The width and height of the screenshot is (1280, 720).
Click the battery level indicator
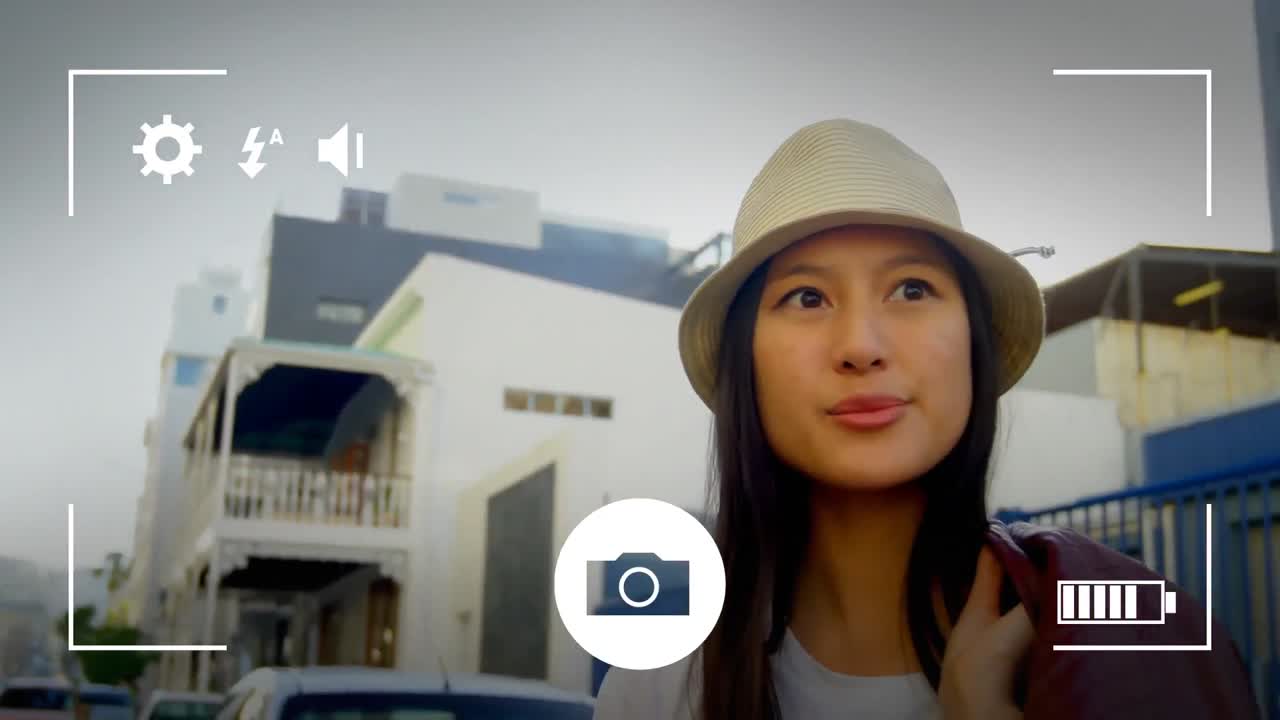[x=1115, y=602]
